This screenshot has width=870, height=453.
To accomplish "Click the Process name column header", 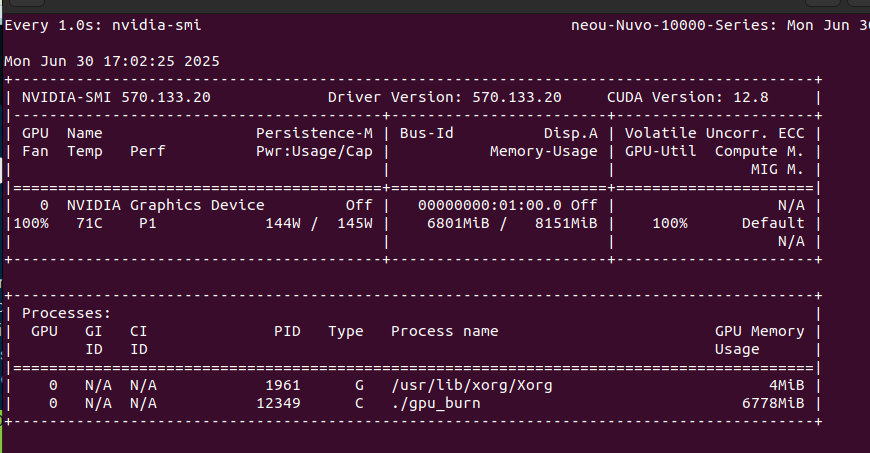I will 444,331.
